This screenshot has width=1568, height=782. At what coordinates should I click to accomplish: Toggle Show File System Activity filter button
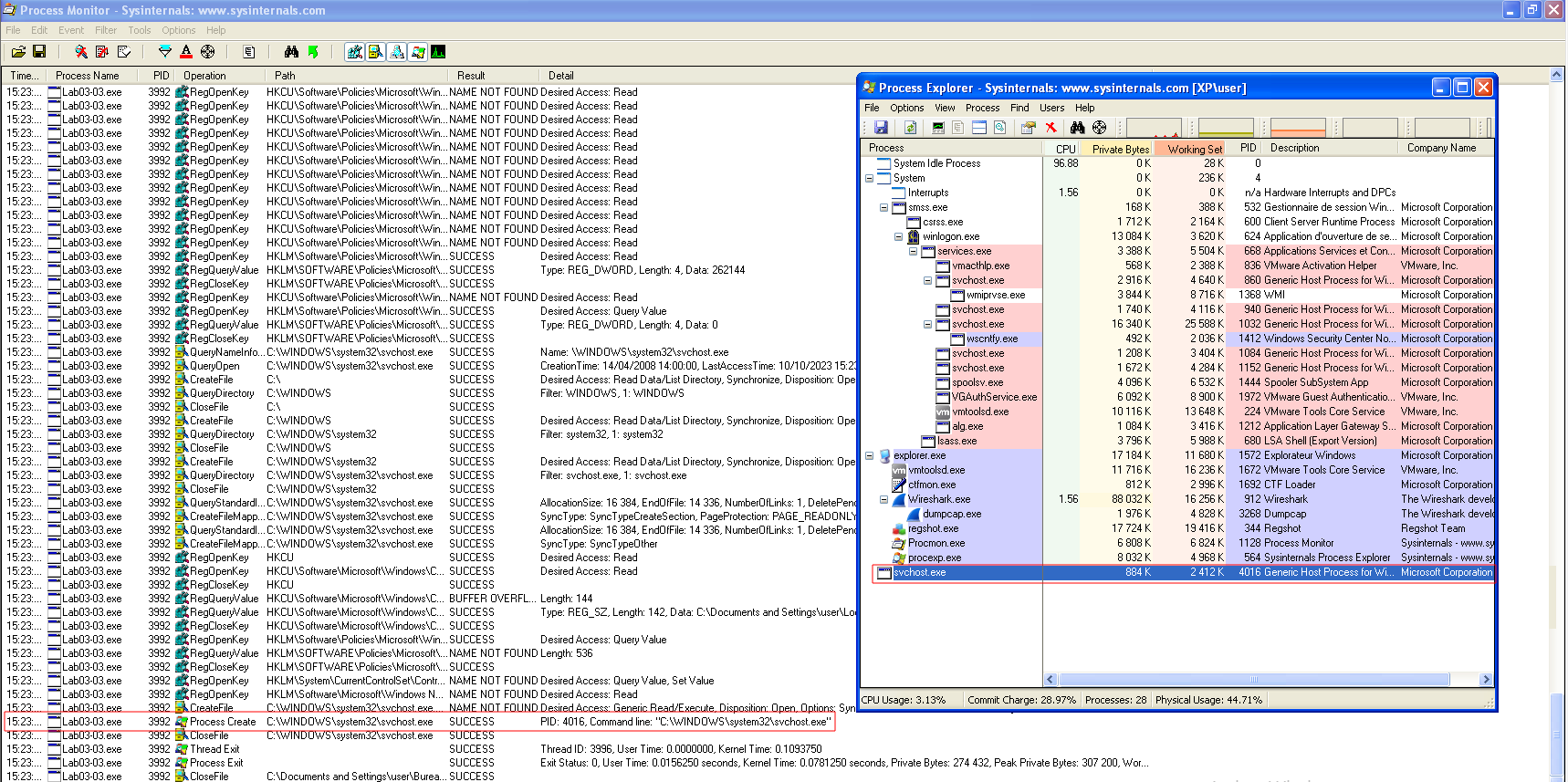pyautogui.click(x=376, y=52)
